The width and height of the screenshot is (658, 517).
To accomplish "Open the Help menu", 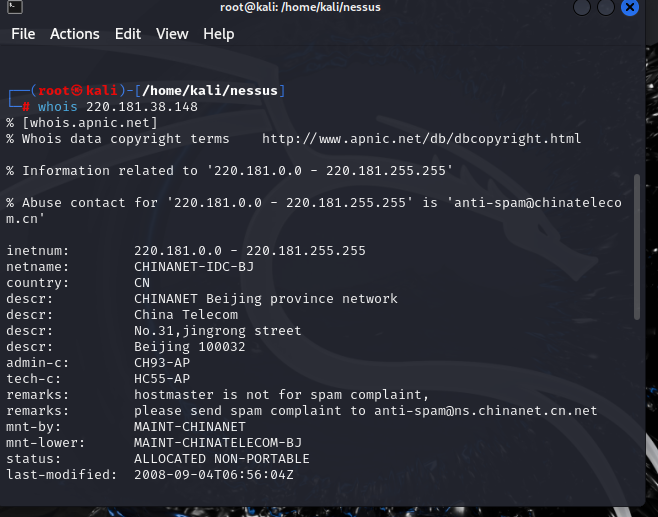I will pos(219,33).
